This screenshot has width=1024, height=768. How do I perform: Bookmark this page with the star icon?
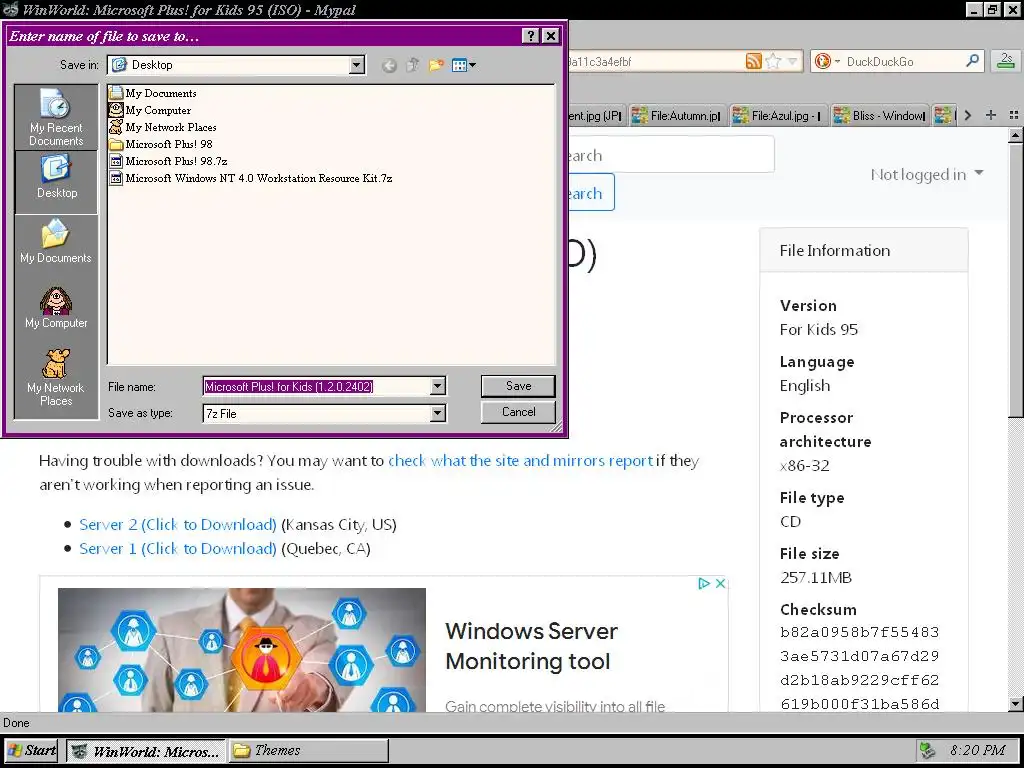point(773,61)
